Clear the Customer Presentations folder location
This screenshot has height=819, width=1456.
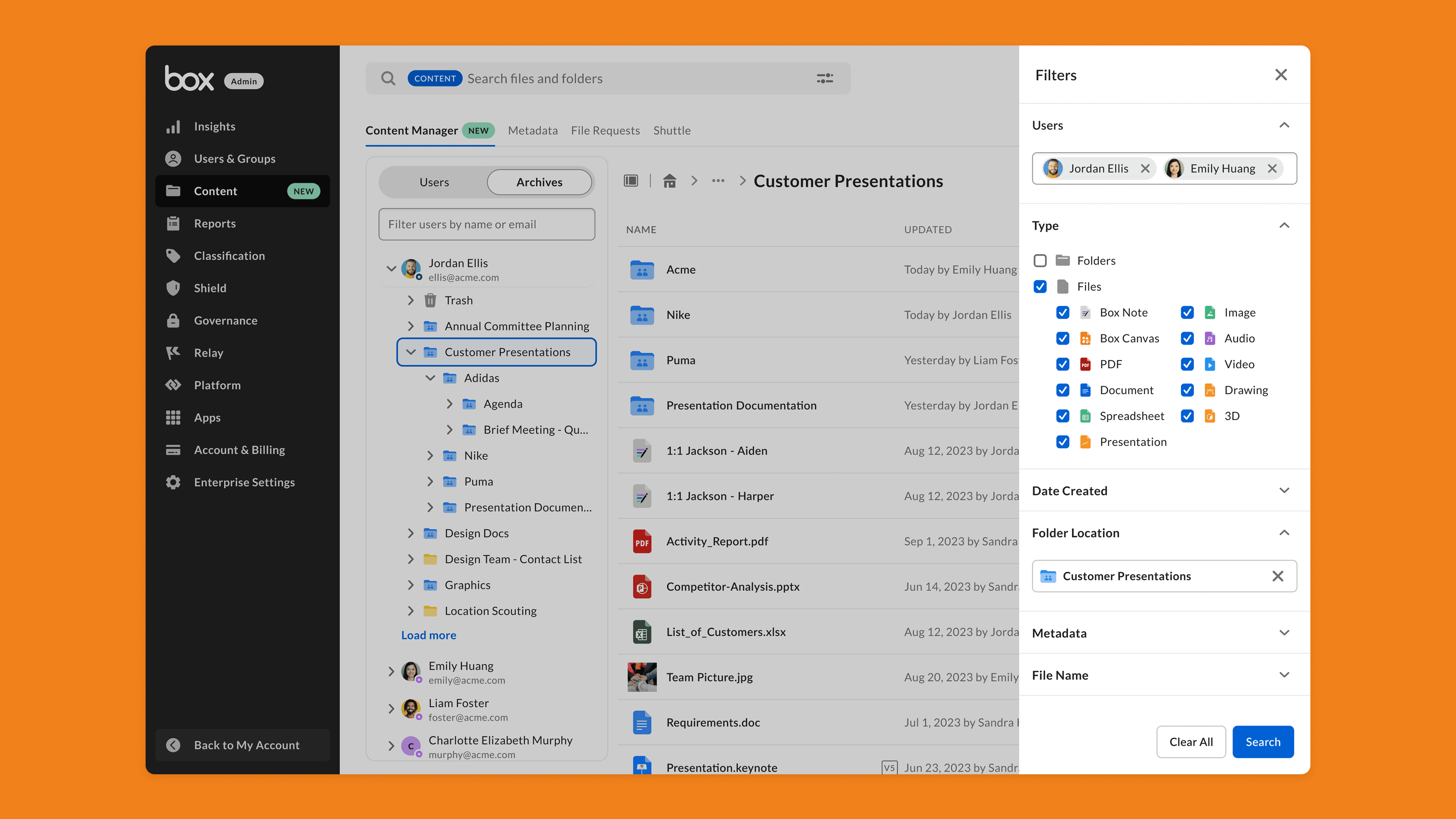(x=1277, y=576)
